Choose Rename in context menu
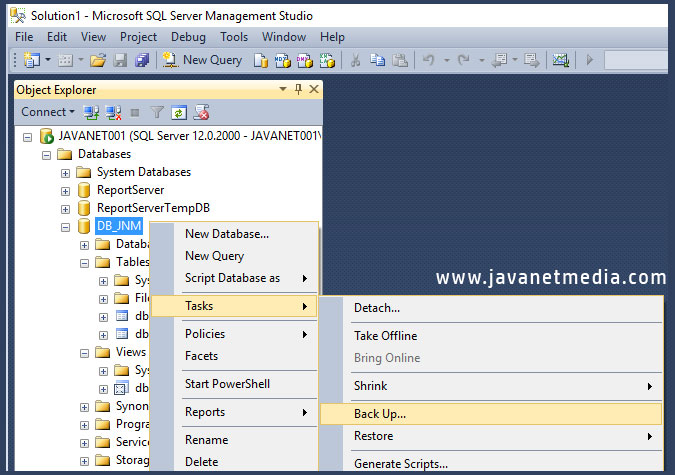The image size is (675, 475). (235, 440)
